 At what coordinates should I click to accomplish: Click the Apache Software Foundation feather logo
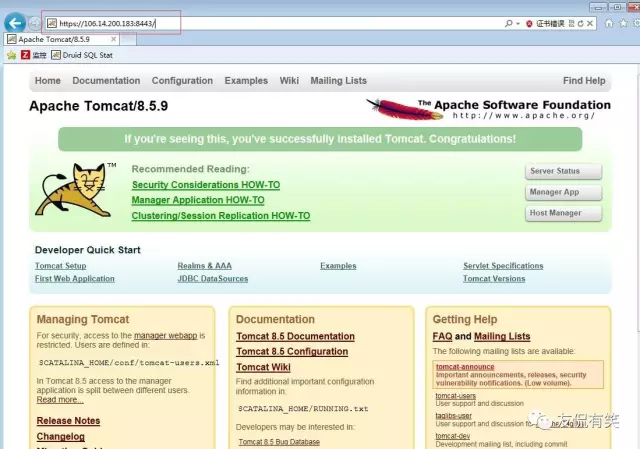pyautogui.click(x=488, y=109)
